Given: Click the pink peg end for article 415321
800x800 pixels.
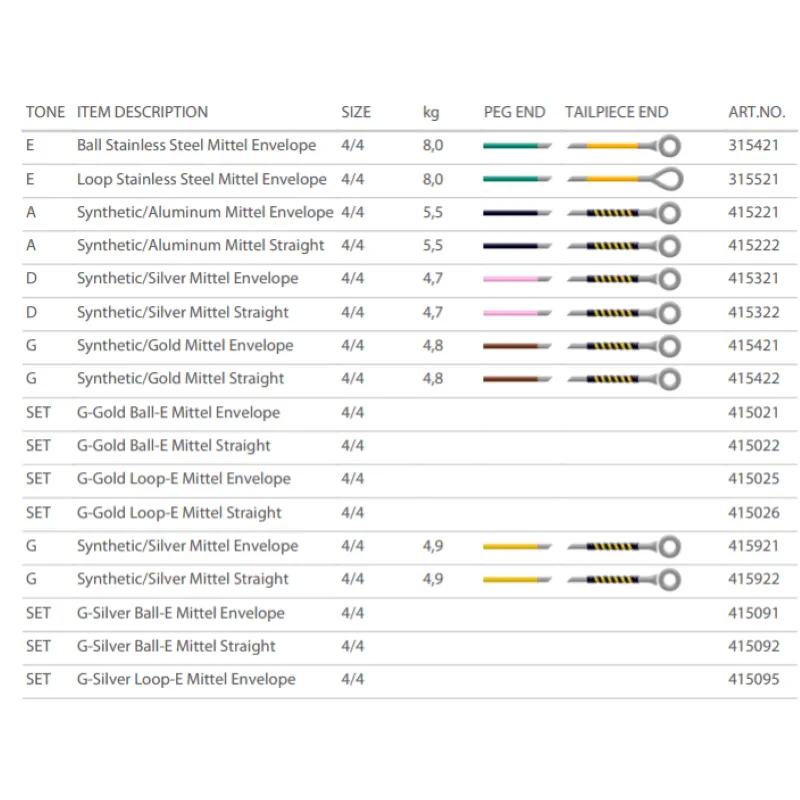Looking at the screenshot, I should point(515,279).
